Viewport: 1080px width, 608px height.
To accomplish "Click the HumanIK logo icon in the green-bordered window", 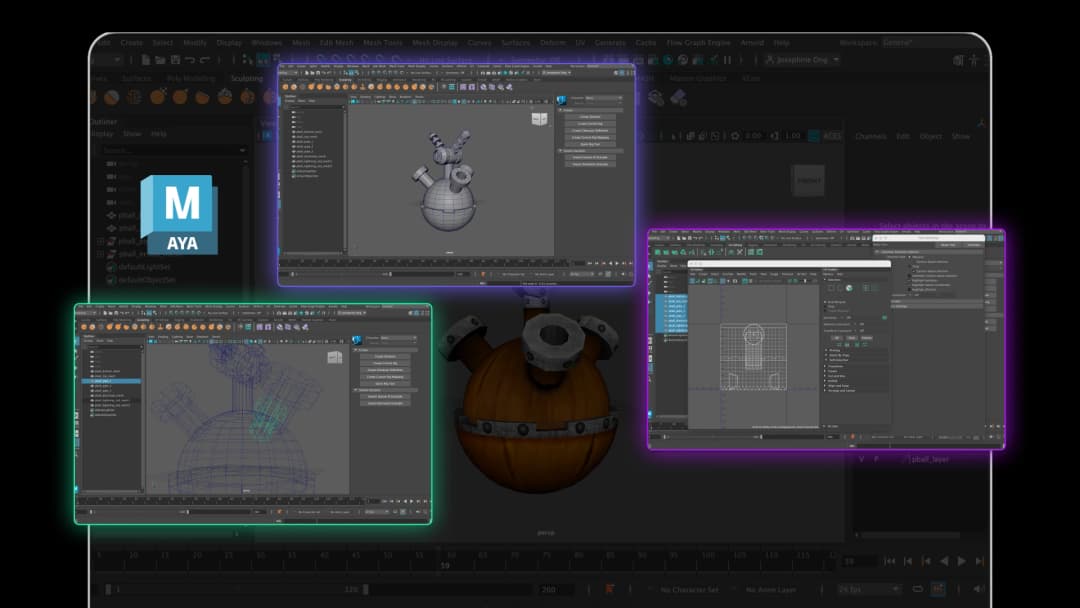I will coord(357,340).
